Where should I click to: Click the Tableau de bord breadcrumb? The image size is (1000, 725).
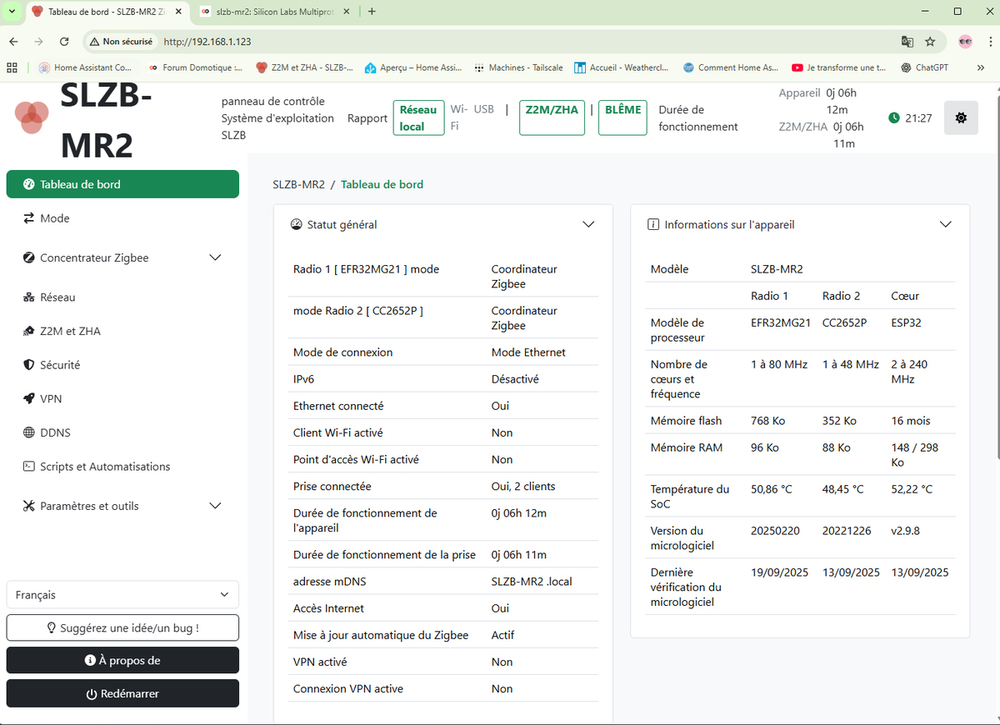click(x=382, y=184)
